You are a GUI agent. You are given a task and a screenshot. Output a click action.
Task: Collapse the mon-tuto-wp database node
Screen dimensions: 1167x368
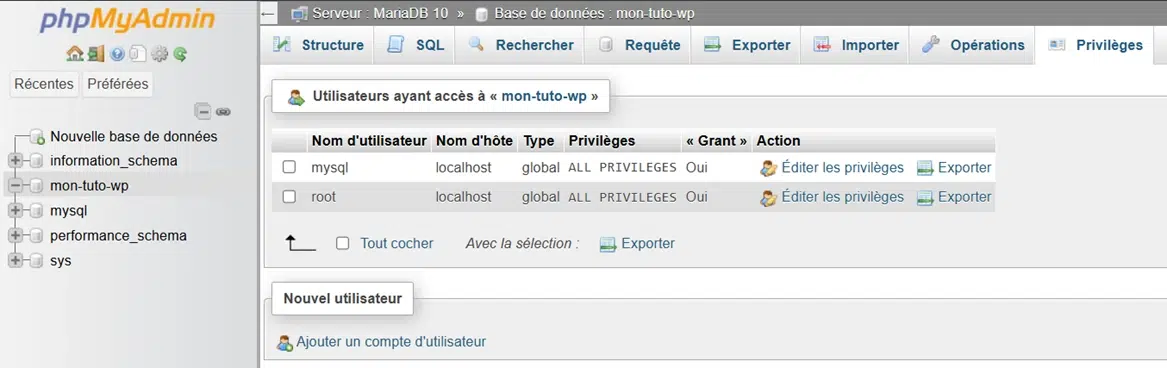click(x=16, y=185)
